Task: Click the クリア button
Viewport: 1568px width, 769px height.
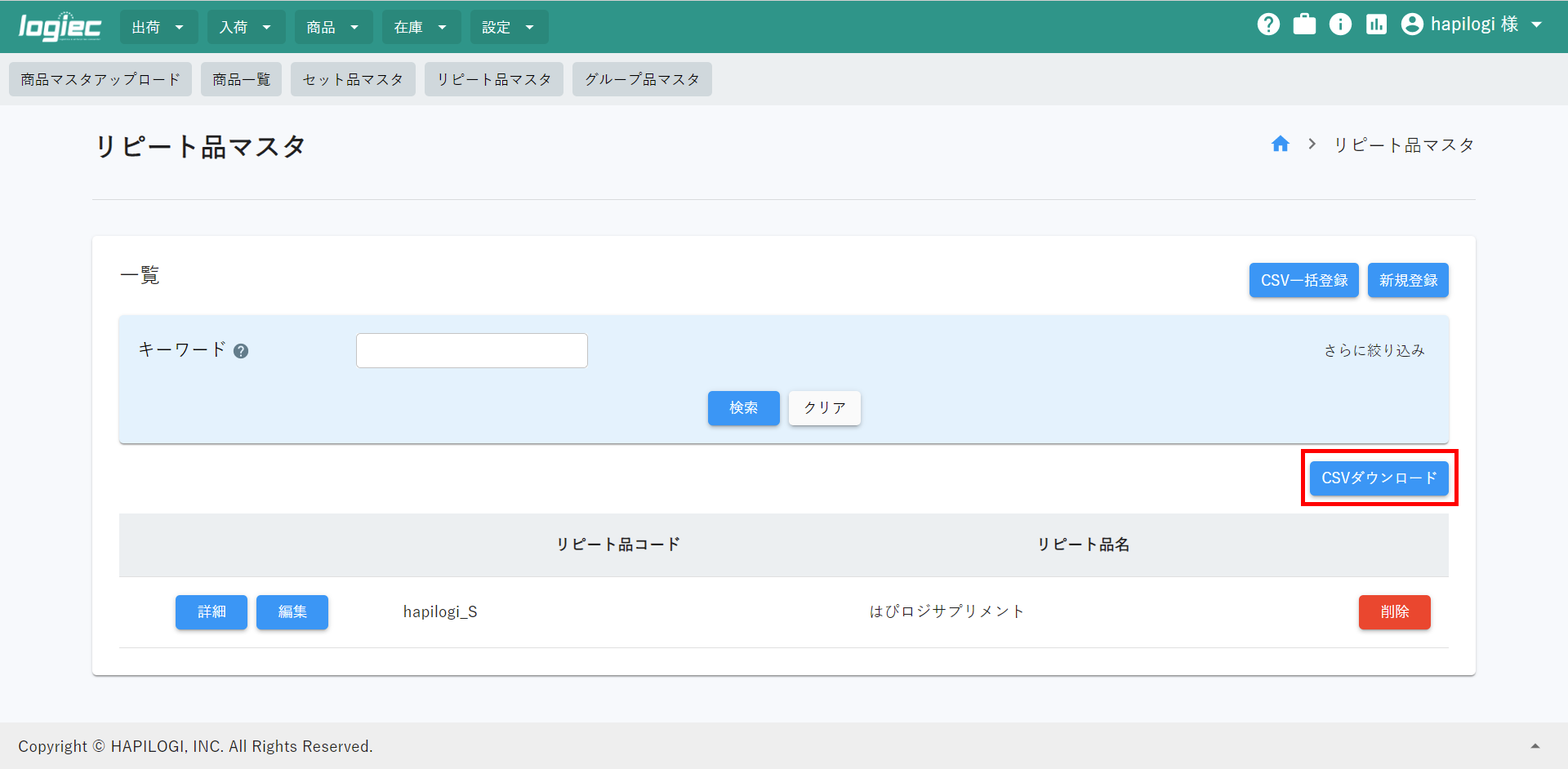Action: click(x=825, y=407)
